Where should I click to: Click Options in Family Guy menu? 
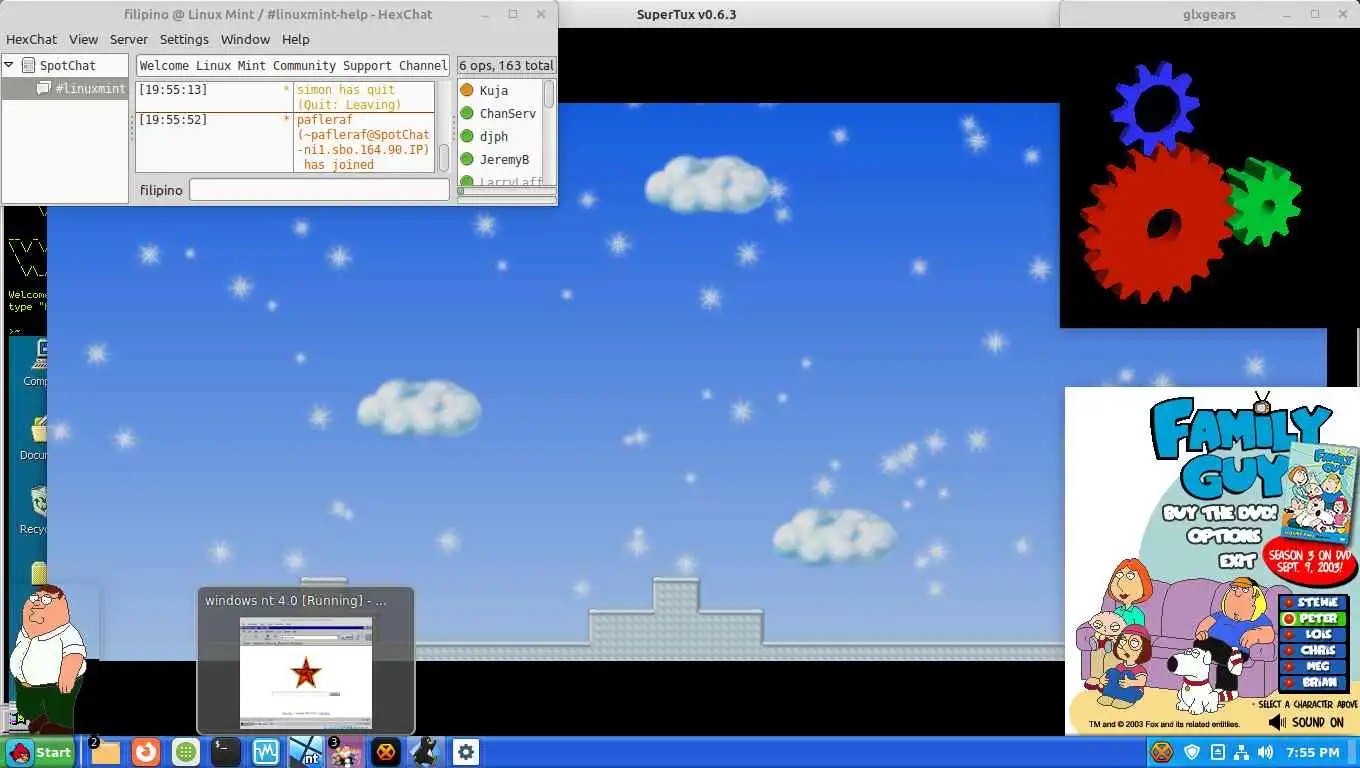[x=1224, y=536]
